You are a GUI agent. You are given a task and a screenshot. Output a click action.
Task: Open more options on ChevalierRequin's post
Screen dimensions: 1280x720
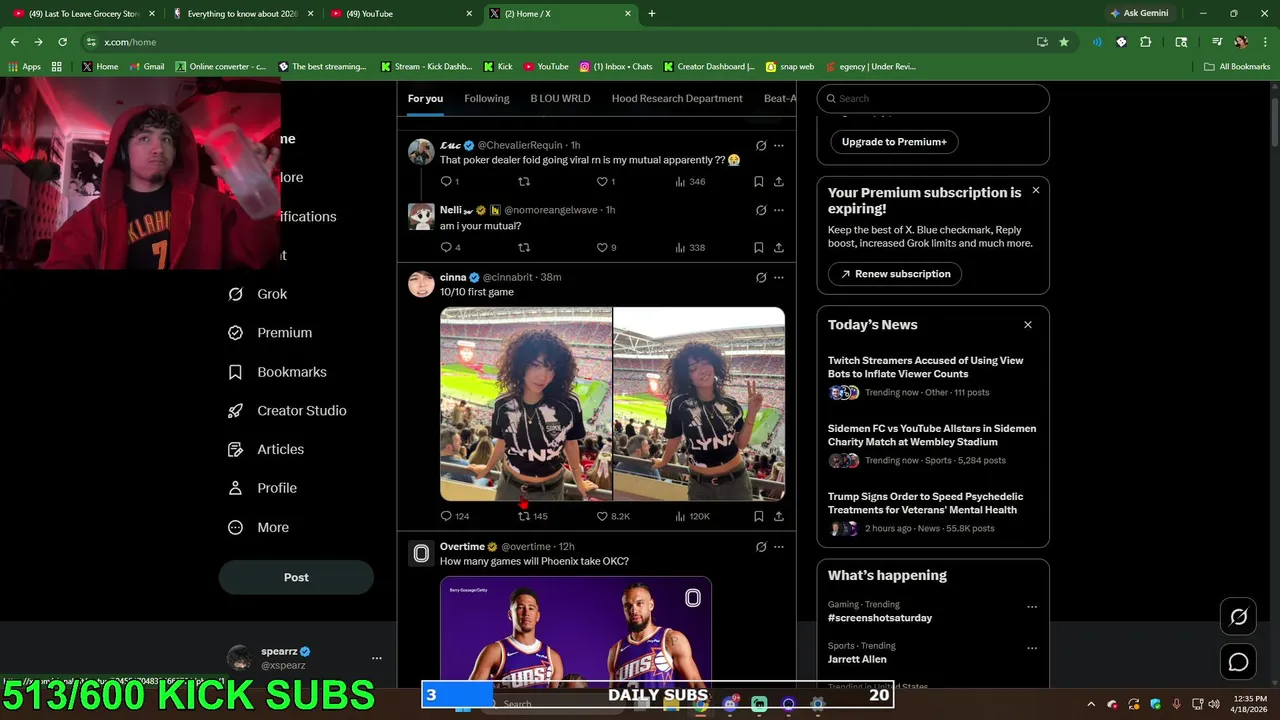[779, 145]
